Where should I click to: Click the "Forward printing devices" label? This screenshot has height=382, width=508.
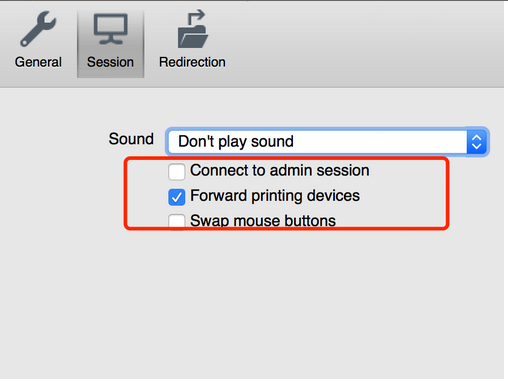click(275, 196)
